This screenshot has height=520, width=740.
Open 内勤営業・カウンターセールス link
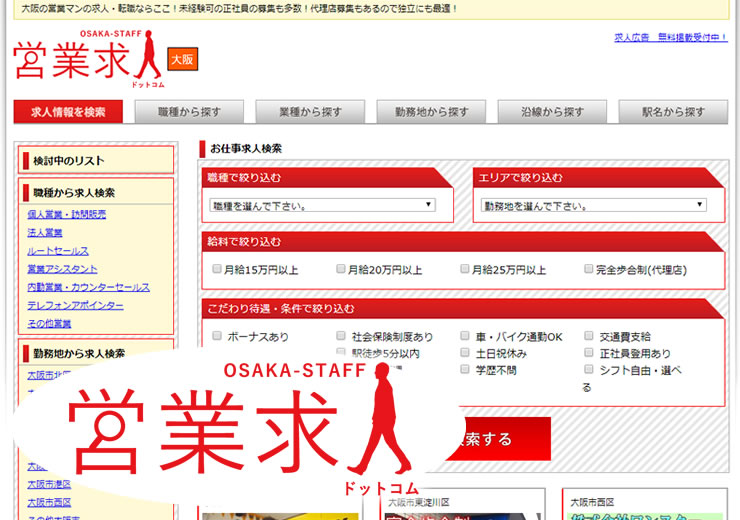point(88,287)
